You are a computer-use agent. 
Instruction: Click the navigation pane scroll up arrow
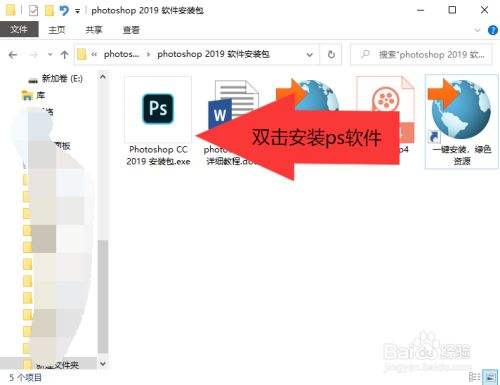(103, 77)
